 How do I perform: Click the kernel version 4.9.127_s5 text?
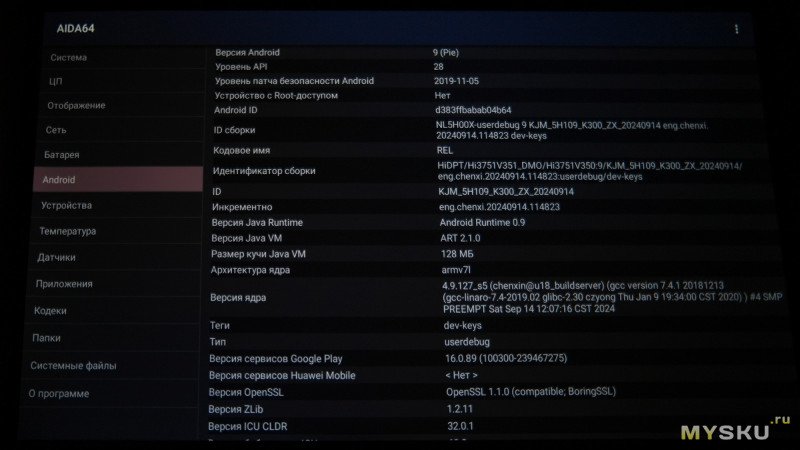coord(612,297)
